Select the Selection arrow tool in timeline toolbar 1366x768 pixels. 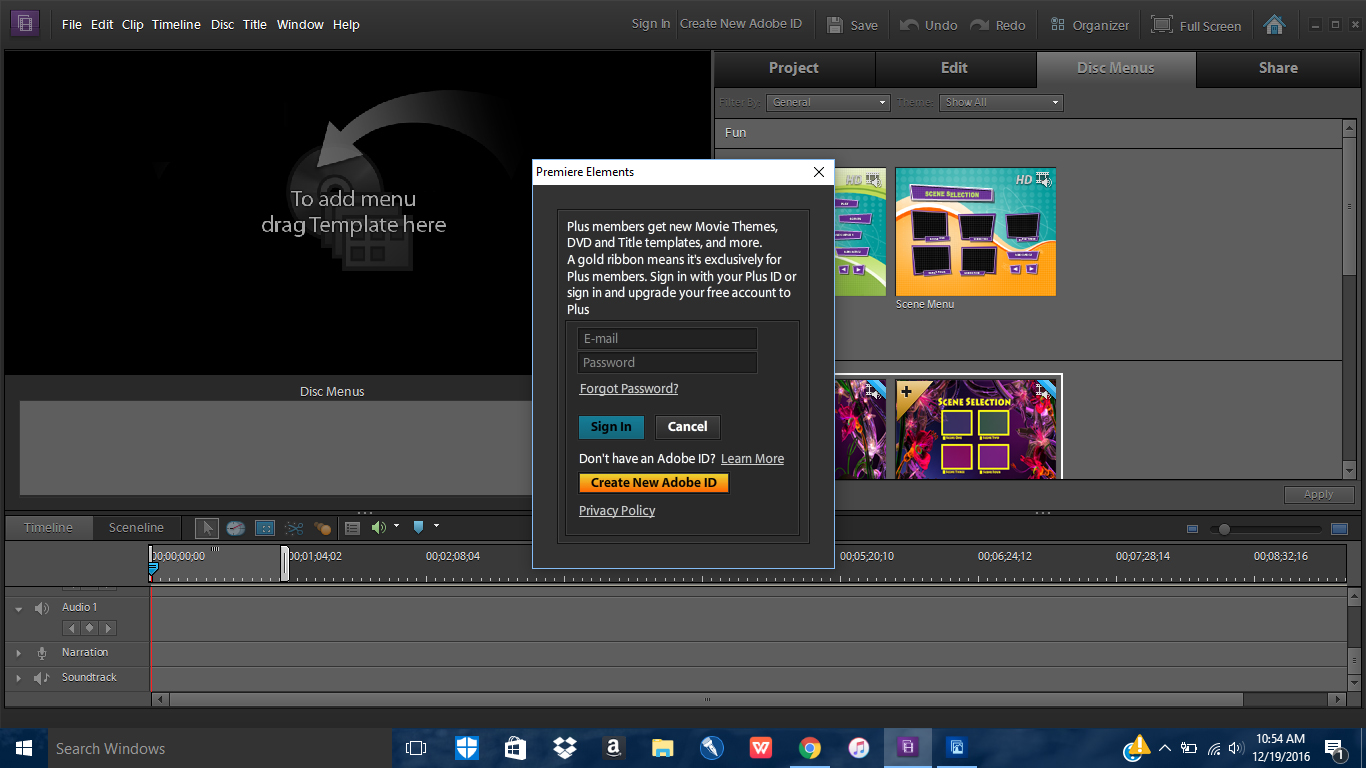[207, 528]
